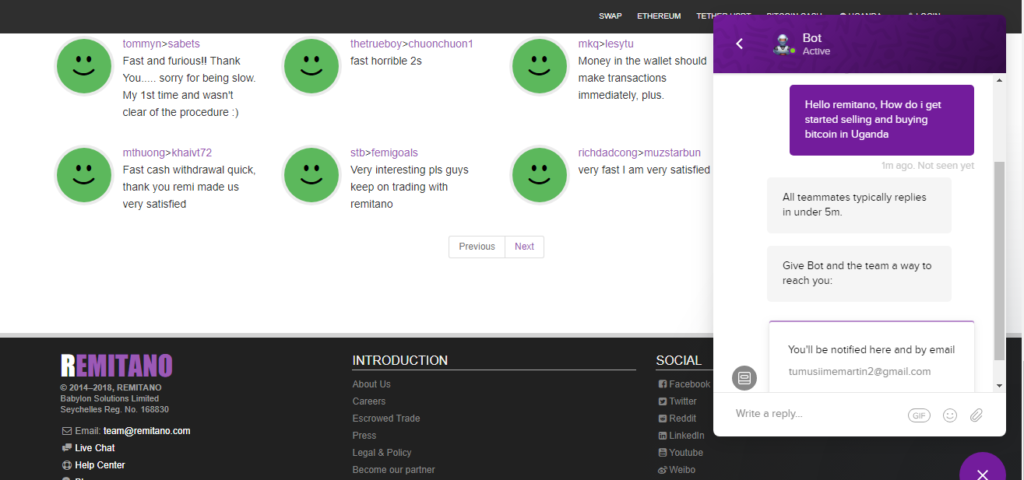Viewport: 1024px width, 480px height.
Task: Open the sabets user profile link
Action: [184, 44]
